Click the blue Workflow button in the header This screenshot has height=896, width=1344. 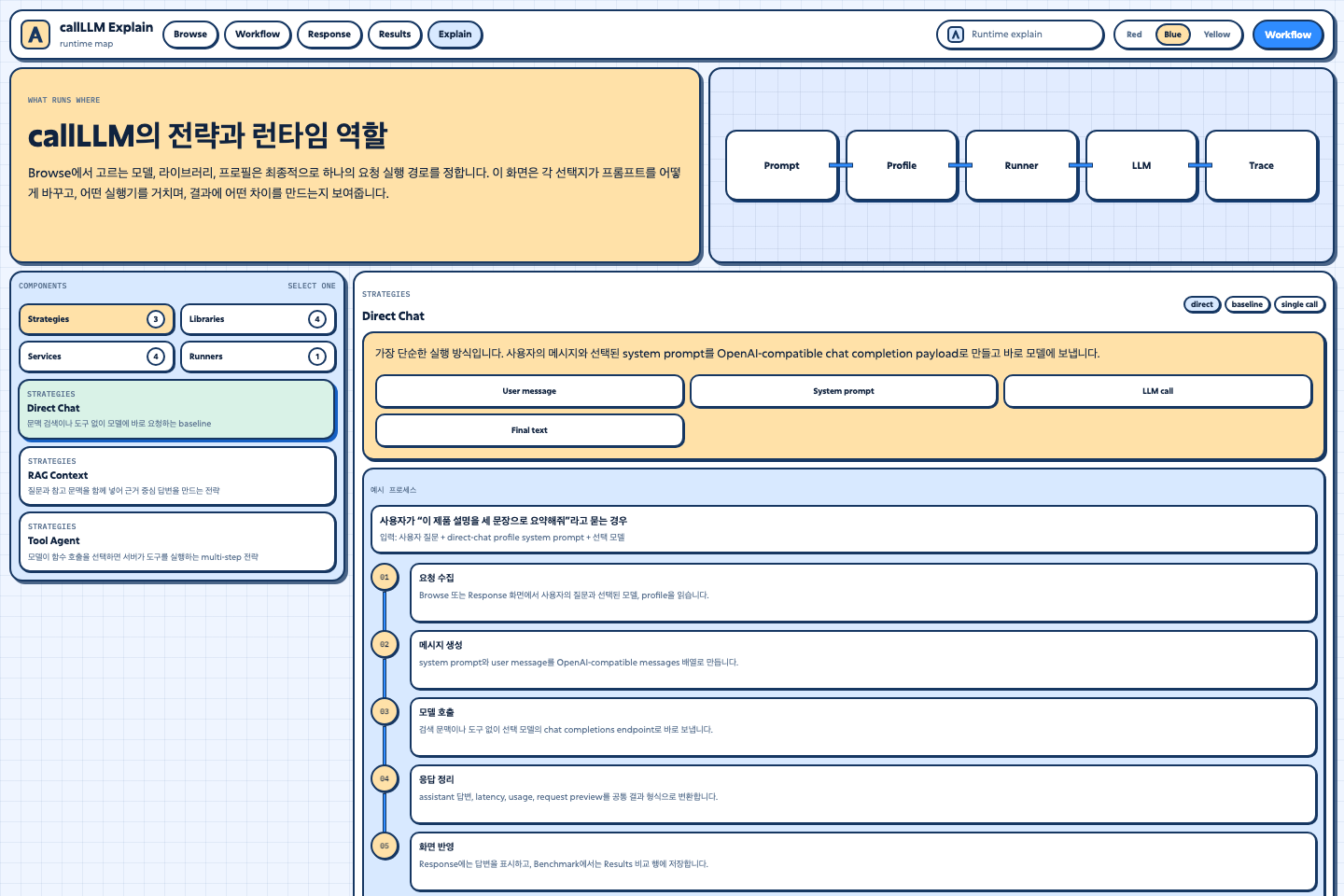point(1288,35)
